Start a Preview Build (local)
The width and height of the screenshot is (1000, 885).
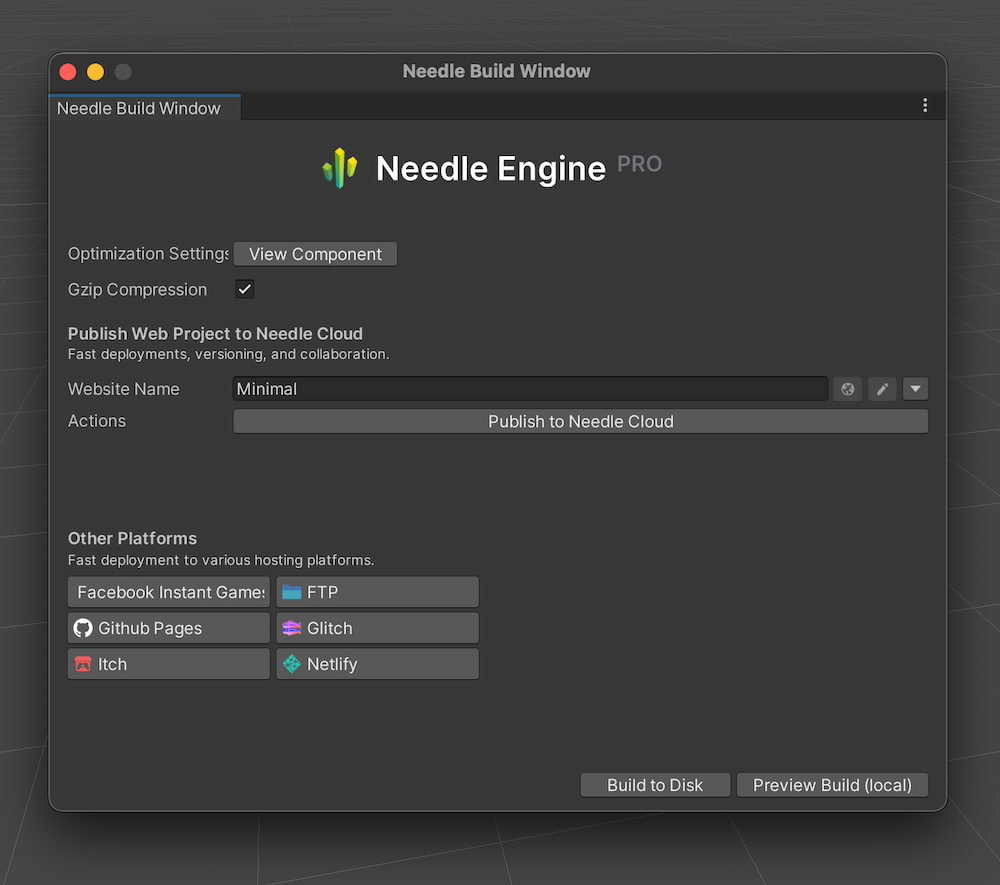click(x=832, y=785)
